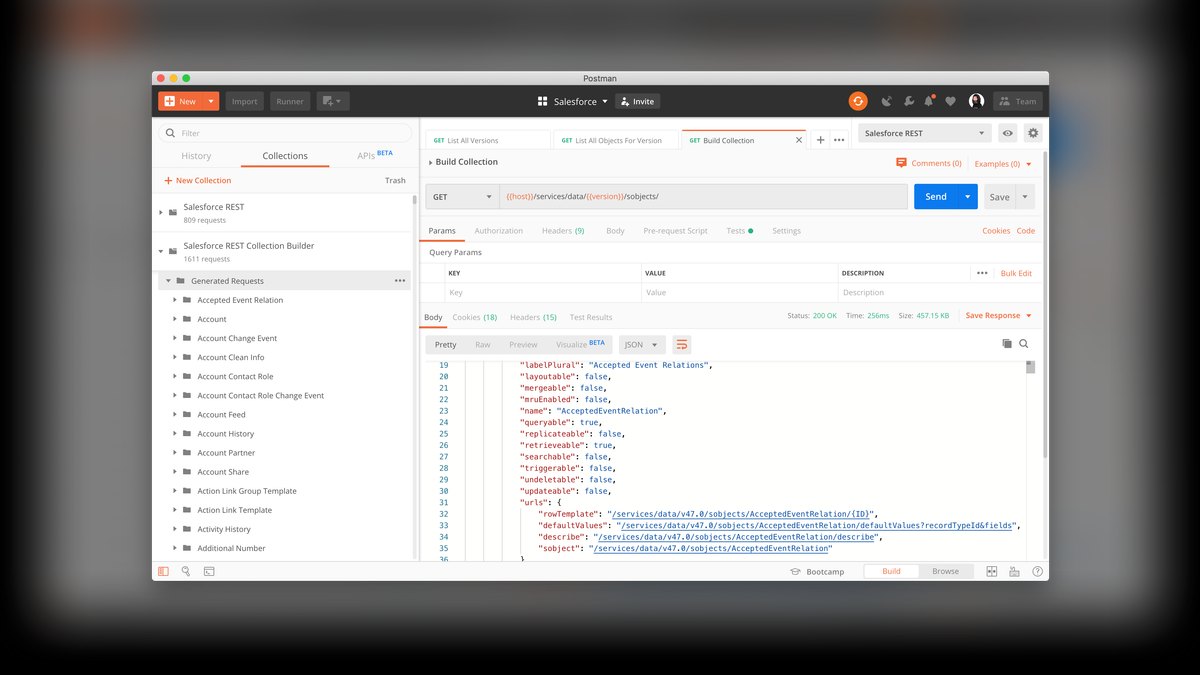
Task: Expand the Account Change Event folder
Action: click(175, 338)
